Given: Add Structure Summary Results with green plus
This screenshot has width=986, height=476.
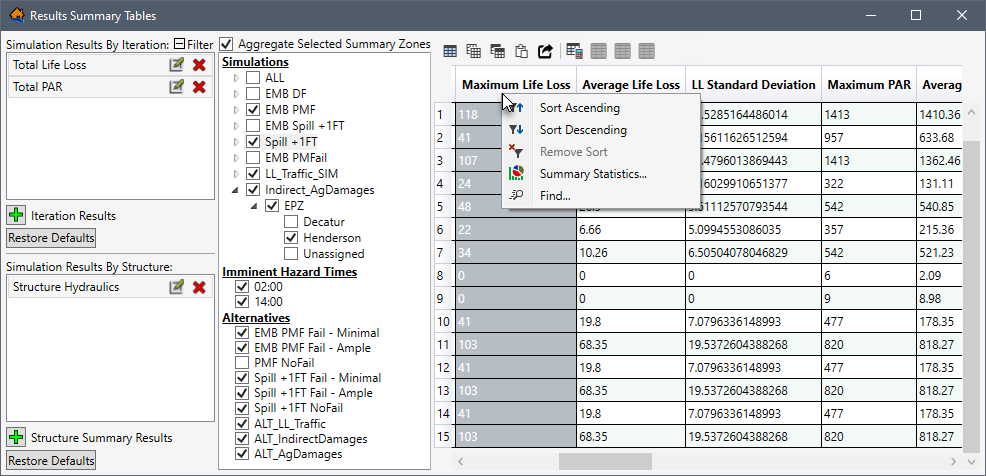Looking at the screenshot, I should (x=17, y=438).
